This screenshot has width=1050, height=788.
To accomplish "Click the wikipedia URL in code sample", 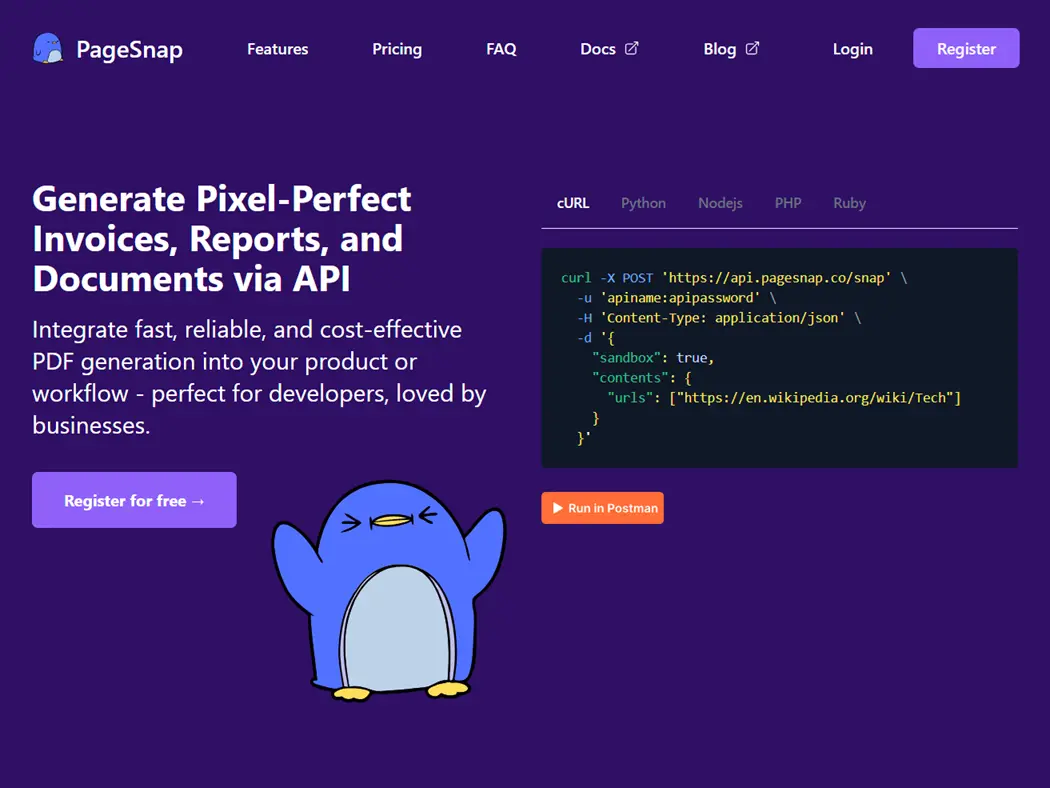I will point(815,398).
